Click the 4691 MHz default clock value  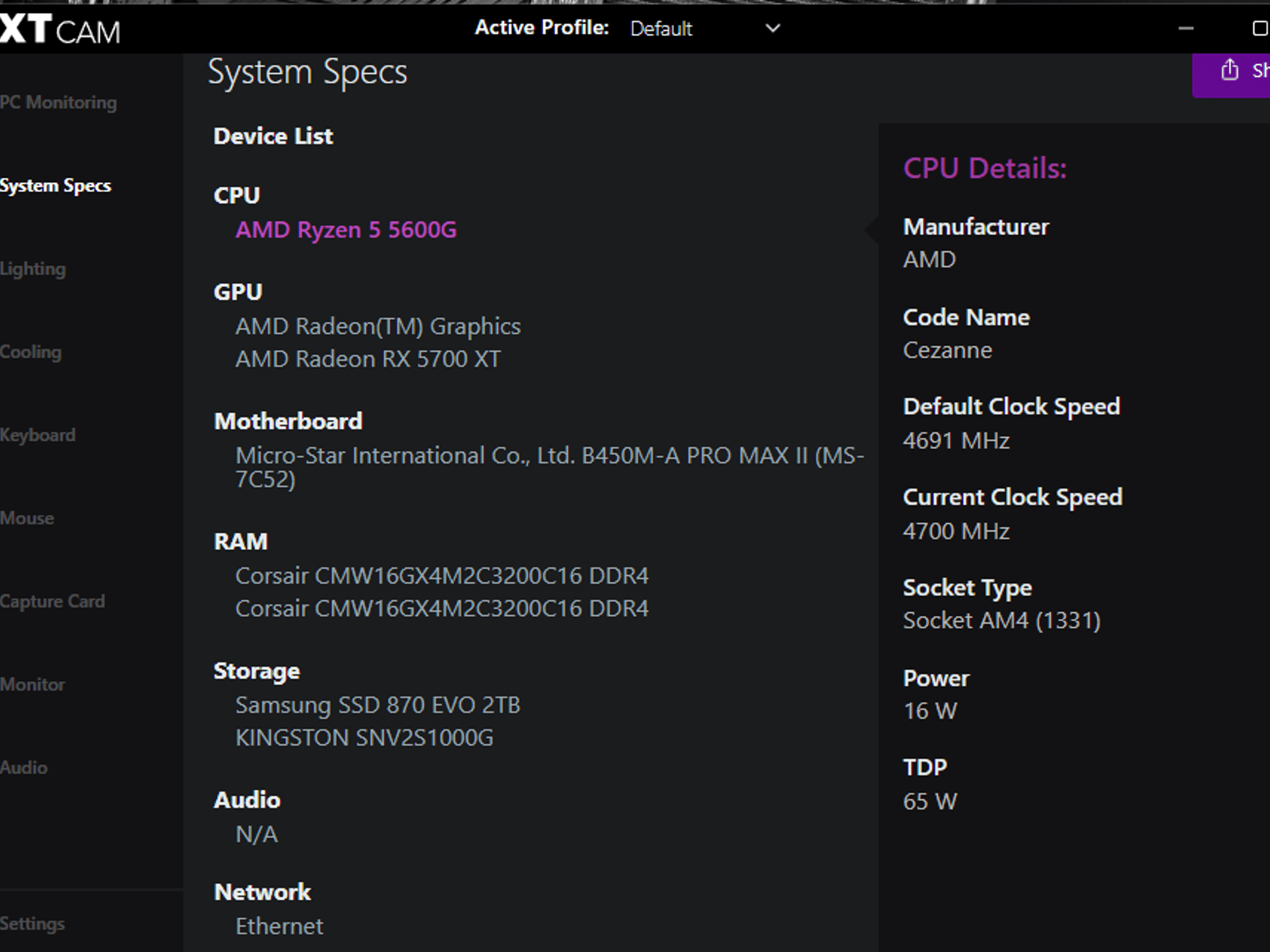tap(956, 441)
